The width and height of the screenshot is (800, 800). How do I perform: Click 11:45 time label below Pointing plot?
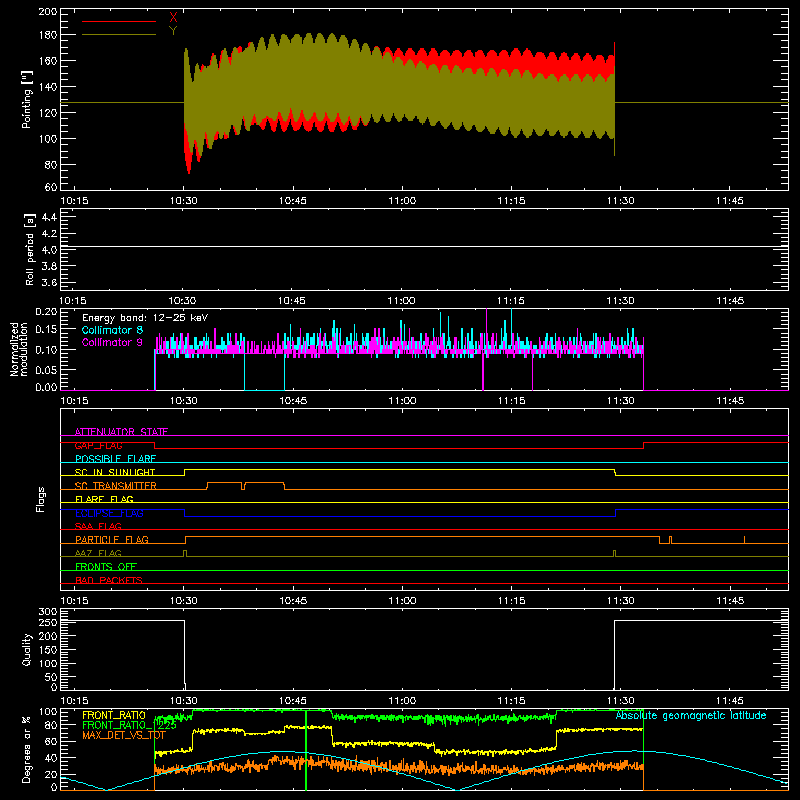point(730,201)
